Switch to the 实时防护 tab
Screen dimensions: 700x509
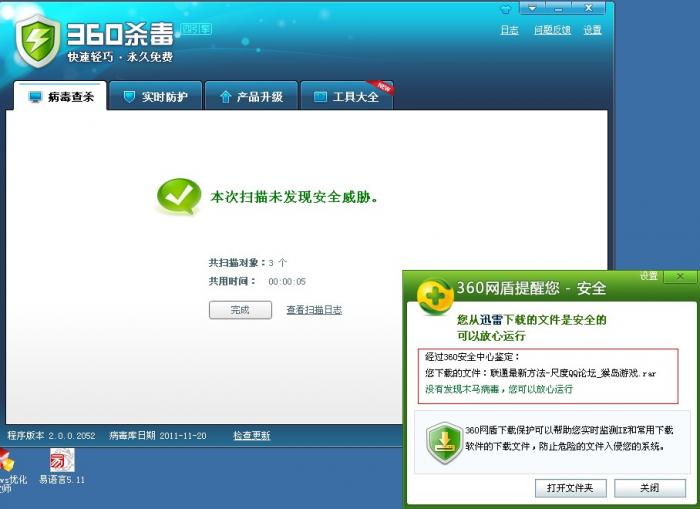pos(156,96)
